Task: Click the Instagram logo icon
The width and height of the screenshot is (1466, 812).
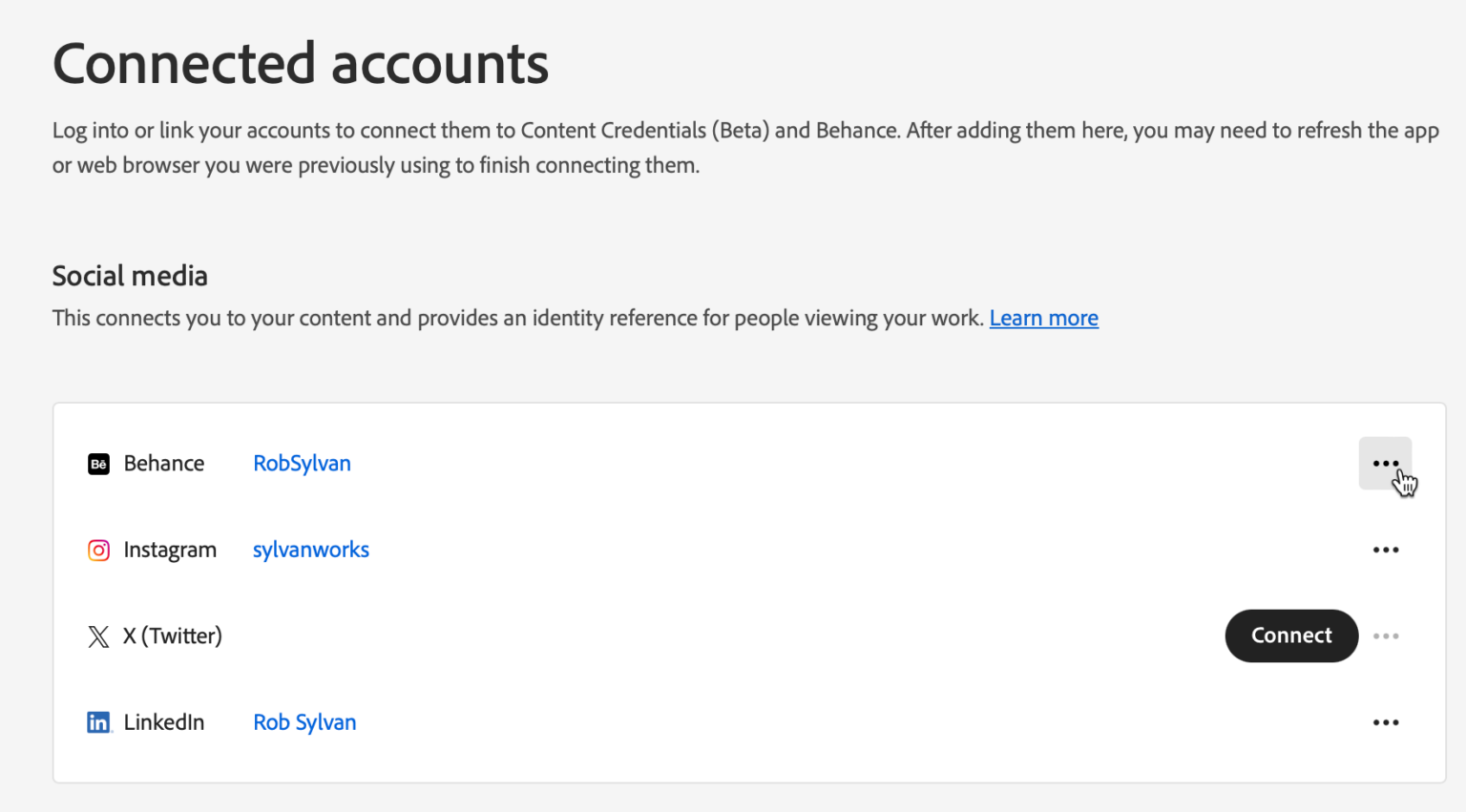Action: [98, 551]
